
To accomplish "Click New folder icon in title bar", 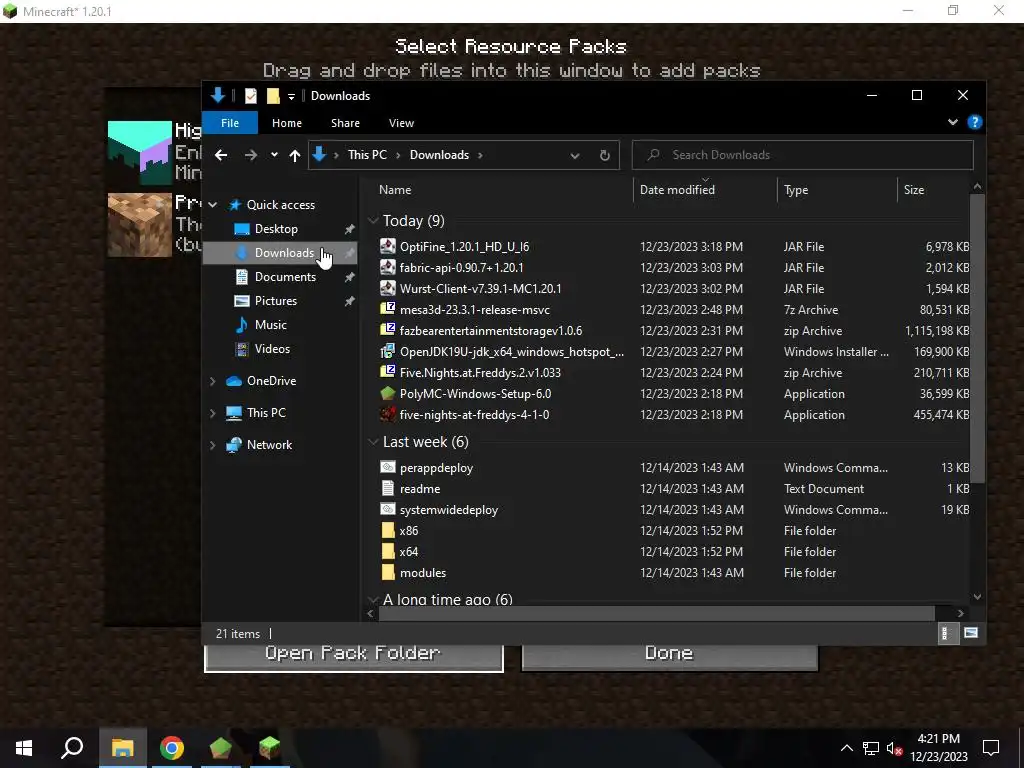I will pyautogui.click(x=273, y=96).
